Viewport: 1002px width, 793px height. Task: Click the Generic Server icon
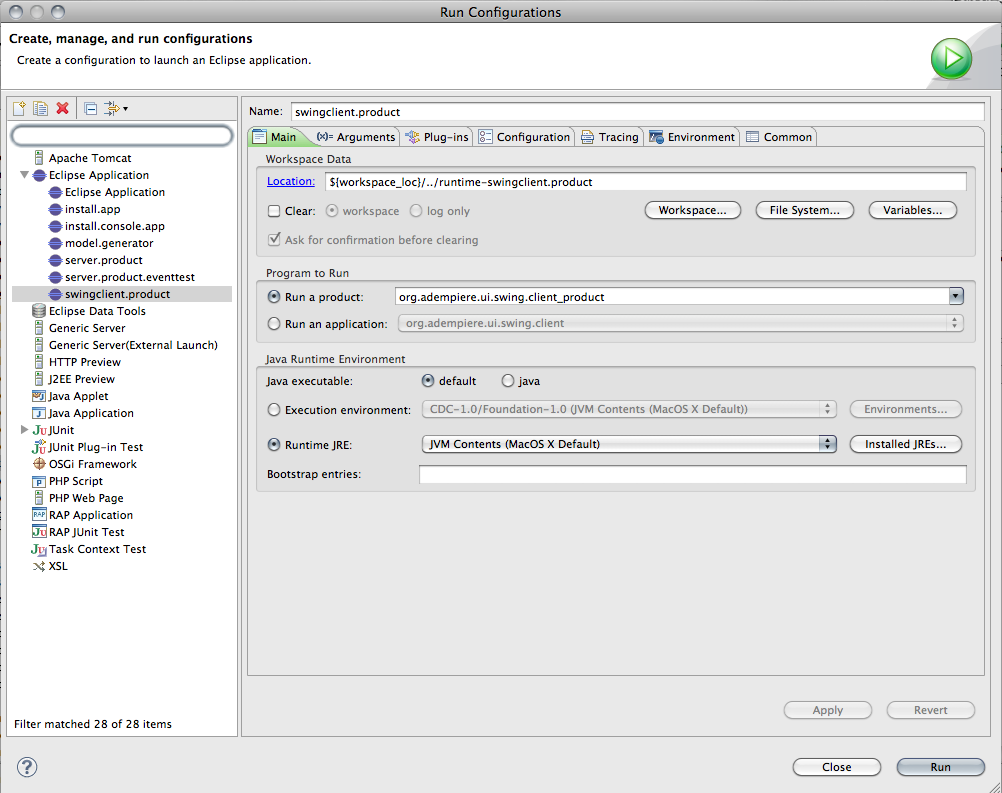[x=39, y=328]
